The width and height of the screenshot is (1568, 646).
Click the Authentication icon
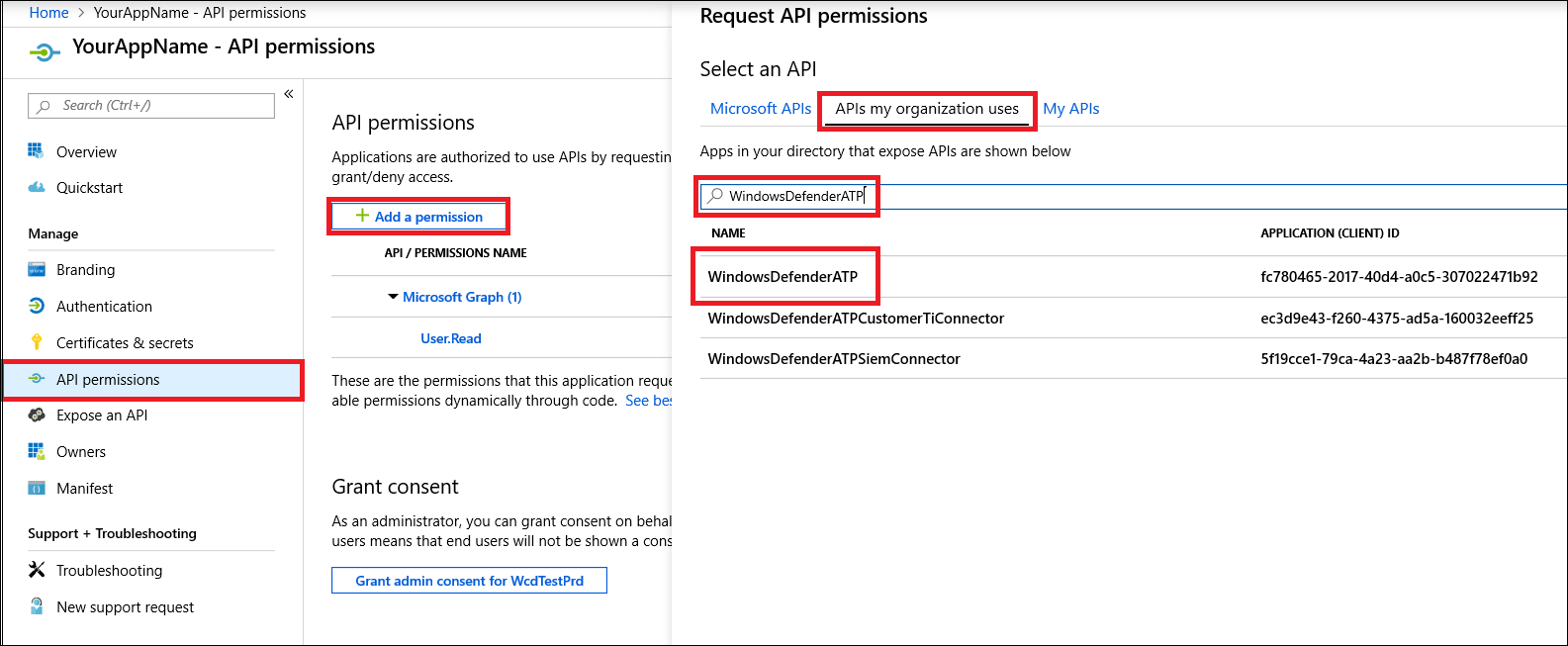pos(37,306)
